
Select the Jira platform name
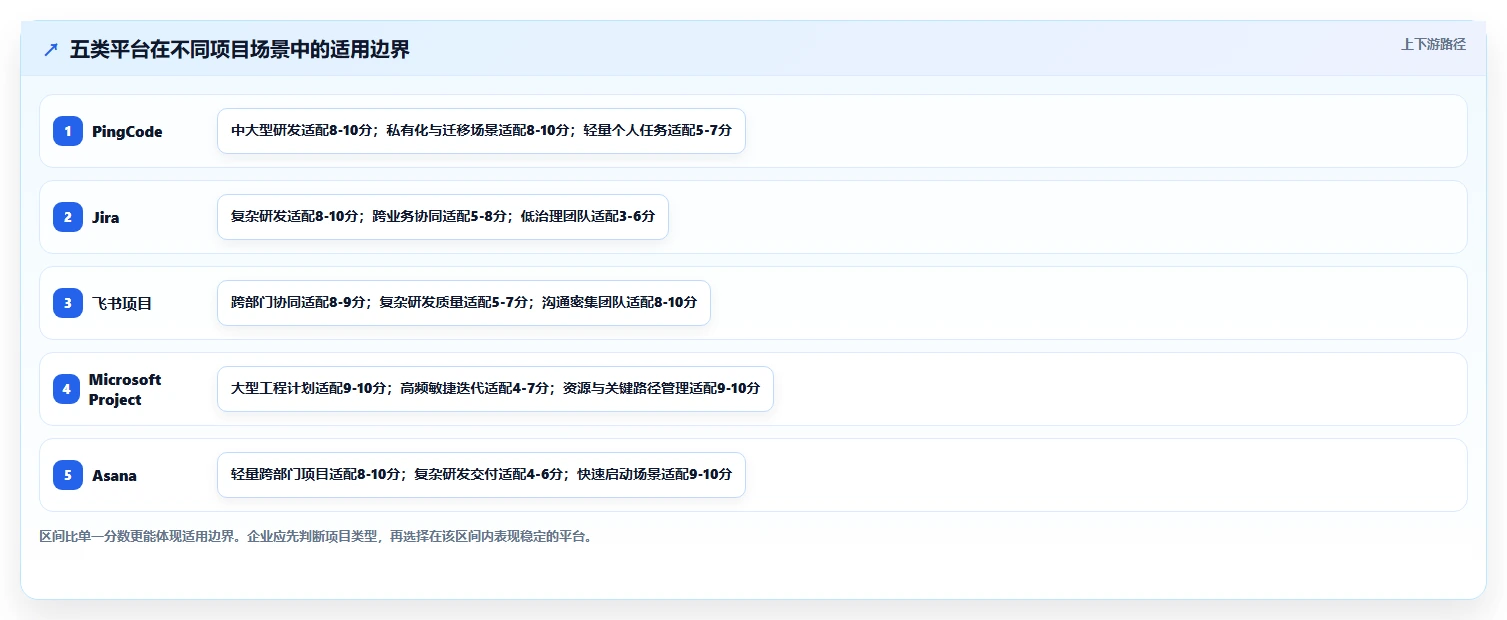tap(106, 218)
